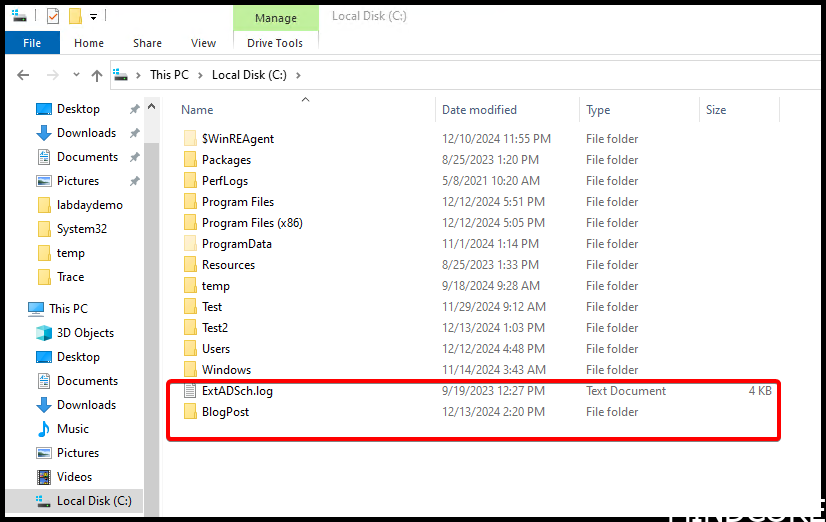Select the Program Files (x86) folder
This screenshot has height=522, width=826.
click(x=252, y=223)
